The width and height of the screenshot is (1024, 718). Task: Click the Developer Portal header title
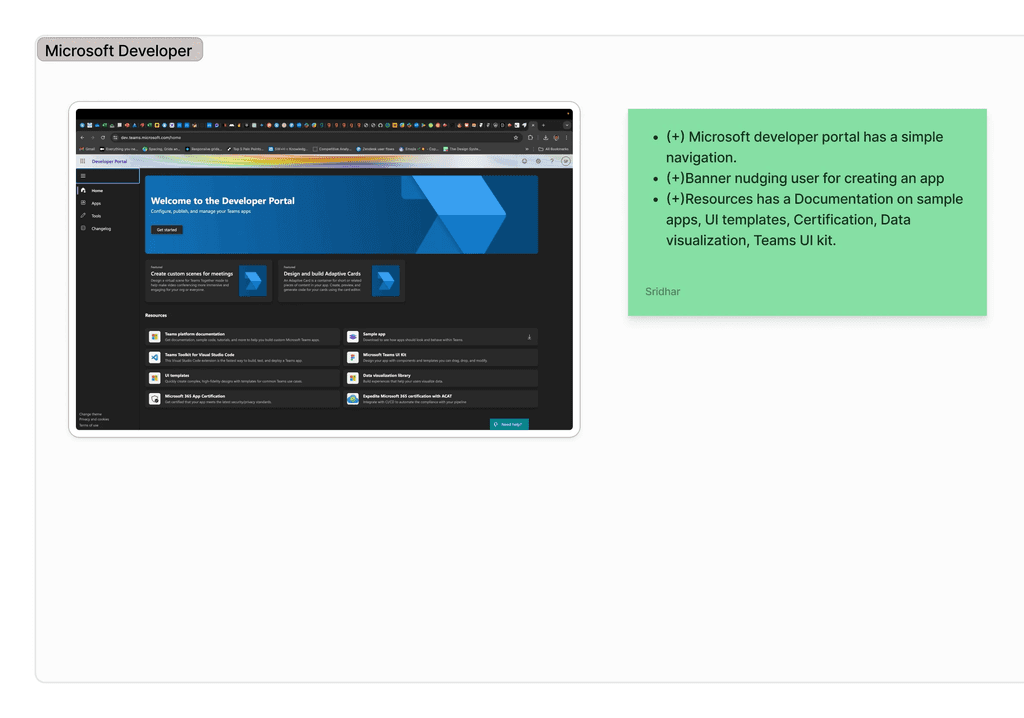pos(109,161)
